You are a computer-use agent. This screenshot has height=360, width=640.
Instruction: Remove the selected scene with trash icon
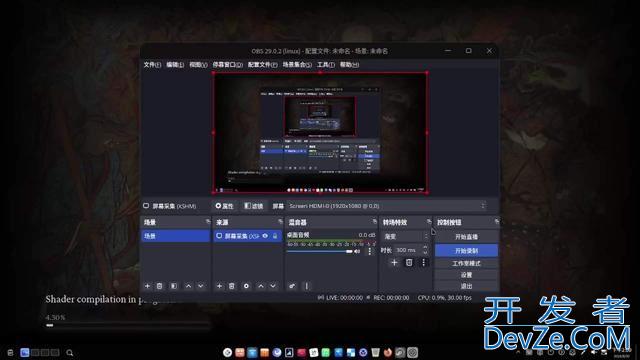click(160, 286)
